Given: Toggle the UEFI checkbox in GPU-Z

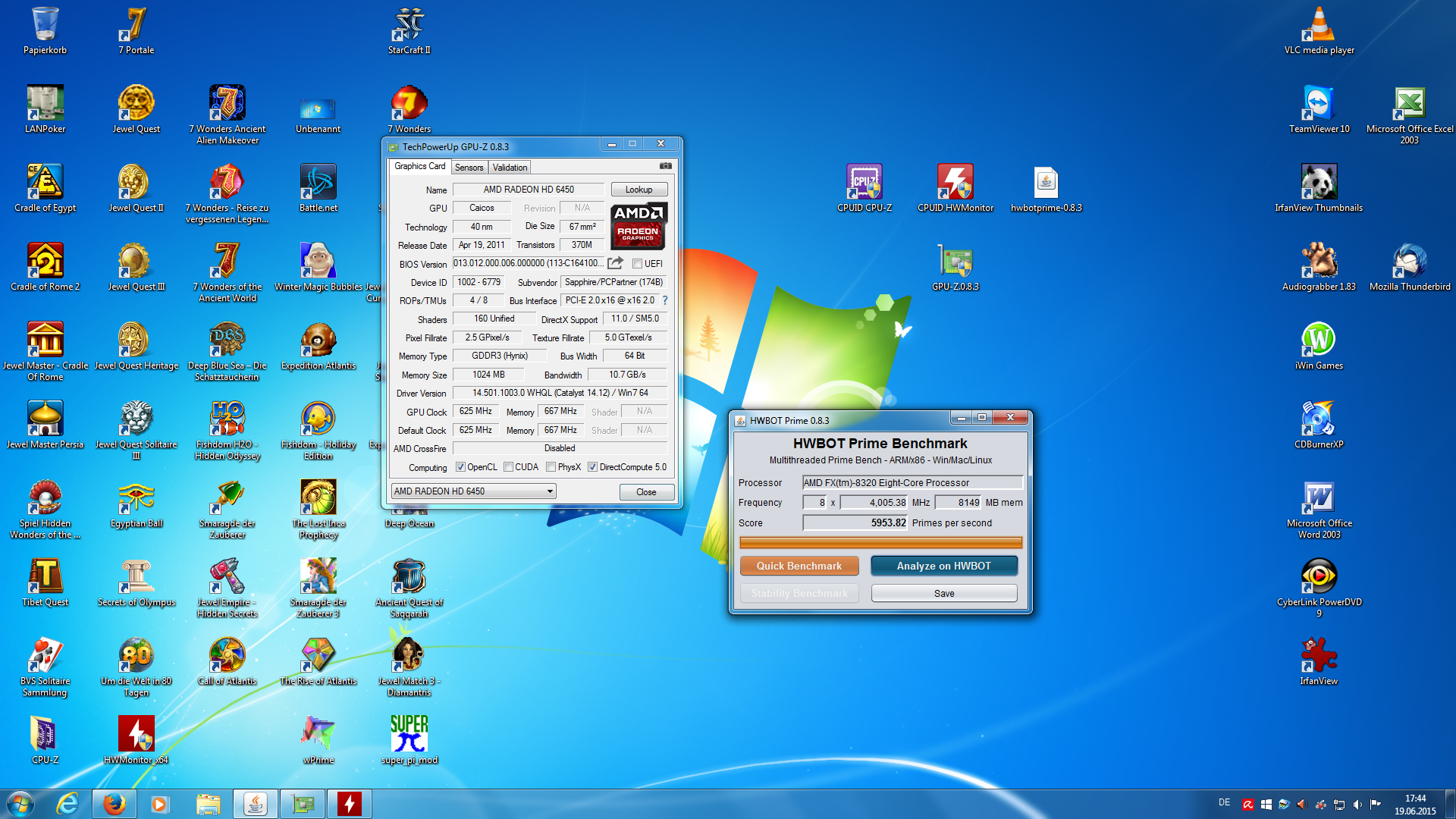Looking at the screenshot, I should point(638,264).
